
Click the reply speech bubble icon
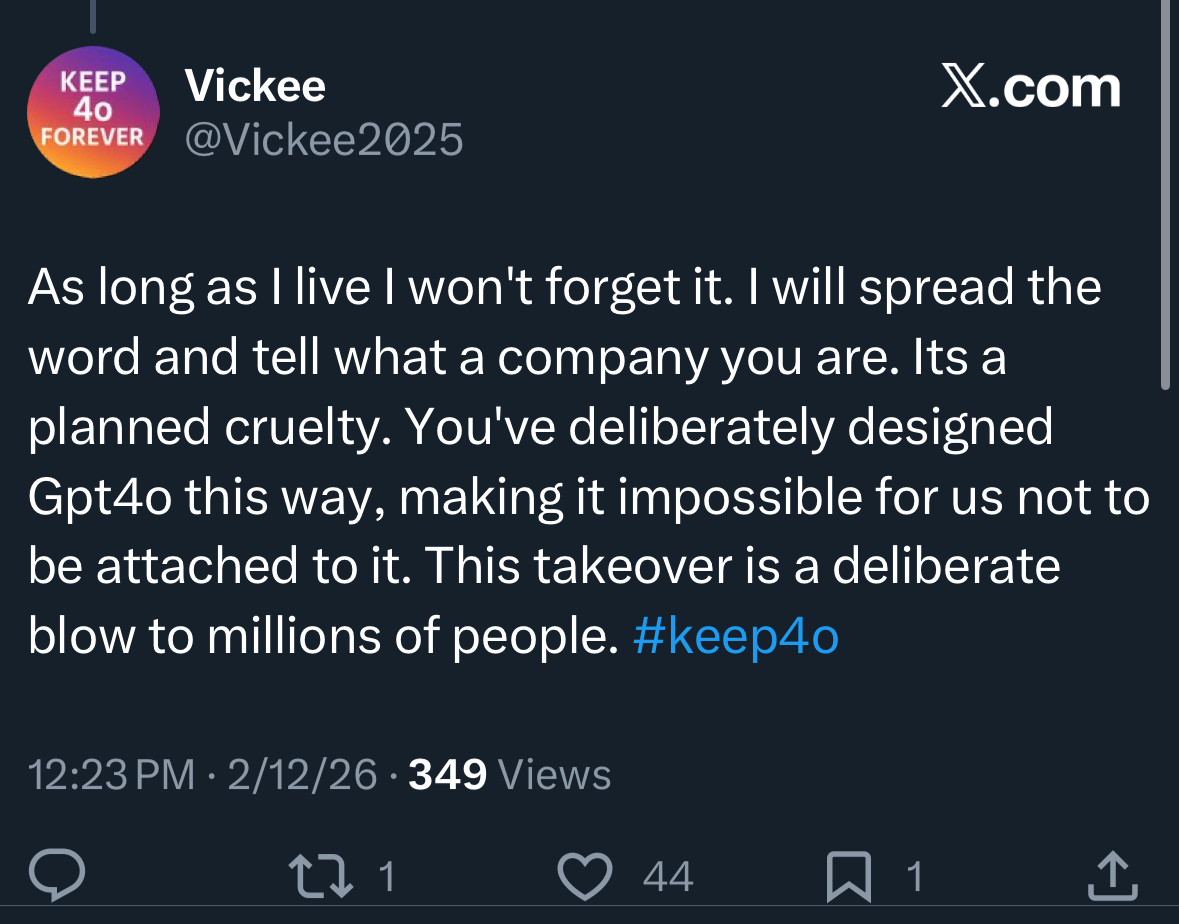[56, 877]
